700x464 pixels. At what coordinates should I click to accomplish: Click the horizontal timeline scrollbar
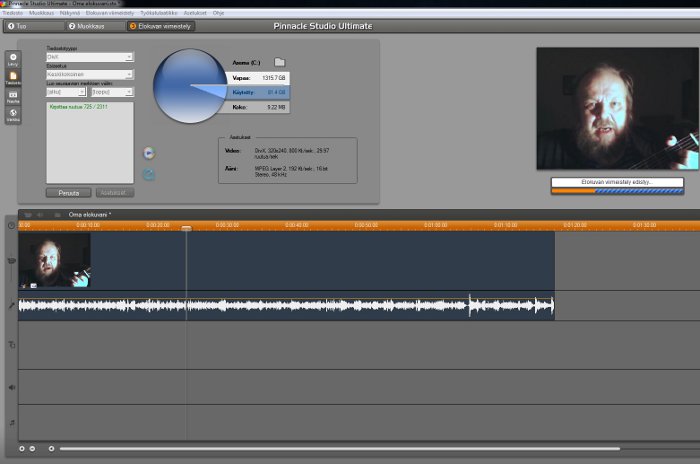pyautogui.click(x=340, y=448)
